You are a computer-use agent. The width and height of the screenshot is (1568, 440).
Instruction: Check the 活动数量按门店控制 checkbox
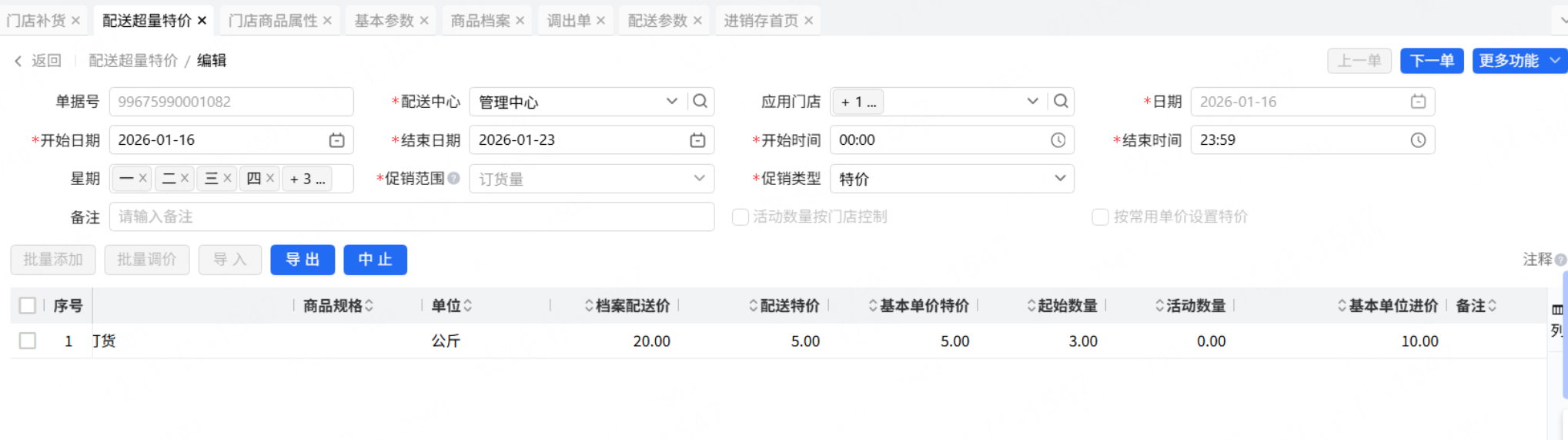point(741,217)
